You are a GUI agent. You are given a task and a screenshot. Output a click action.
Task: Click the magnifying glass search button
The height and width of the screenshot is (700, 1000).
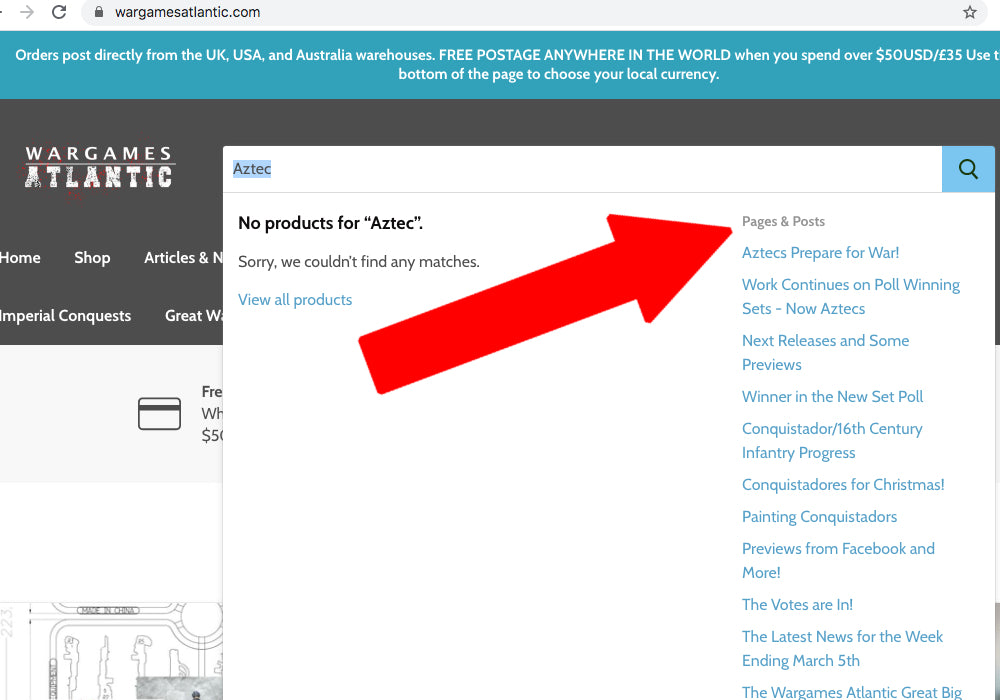tap(968, 169)
